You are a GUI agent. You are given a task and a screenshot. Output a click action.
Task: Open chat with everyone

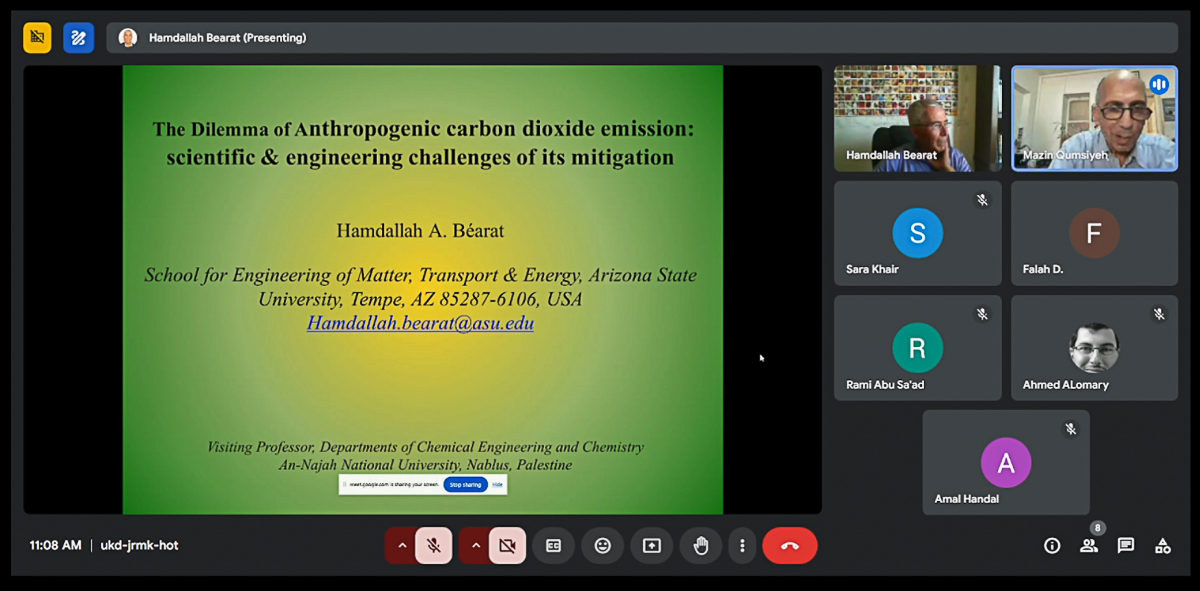[x=1126, y=546]
